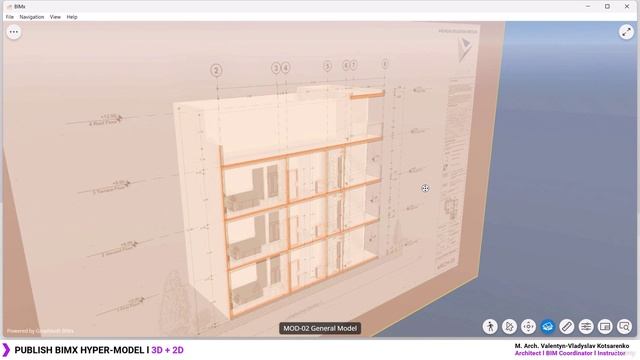Click the BIMx app icon in title bar
Screen dimensions: 640x360
tap(9, 7)
